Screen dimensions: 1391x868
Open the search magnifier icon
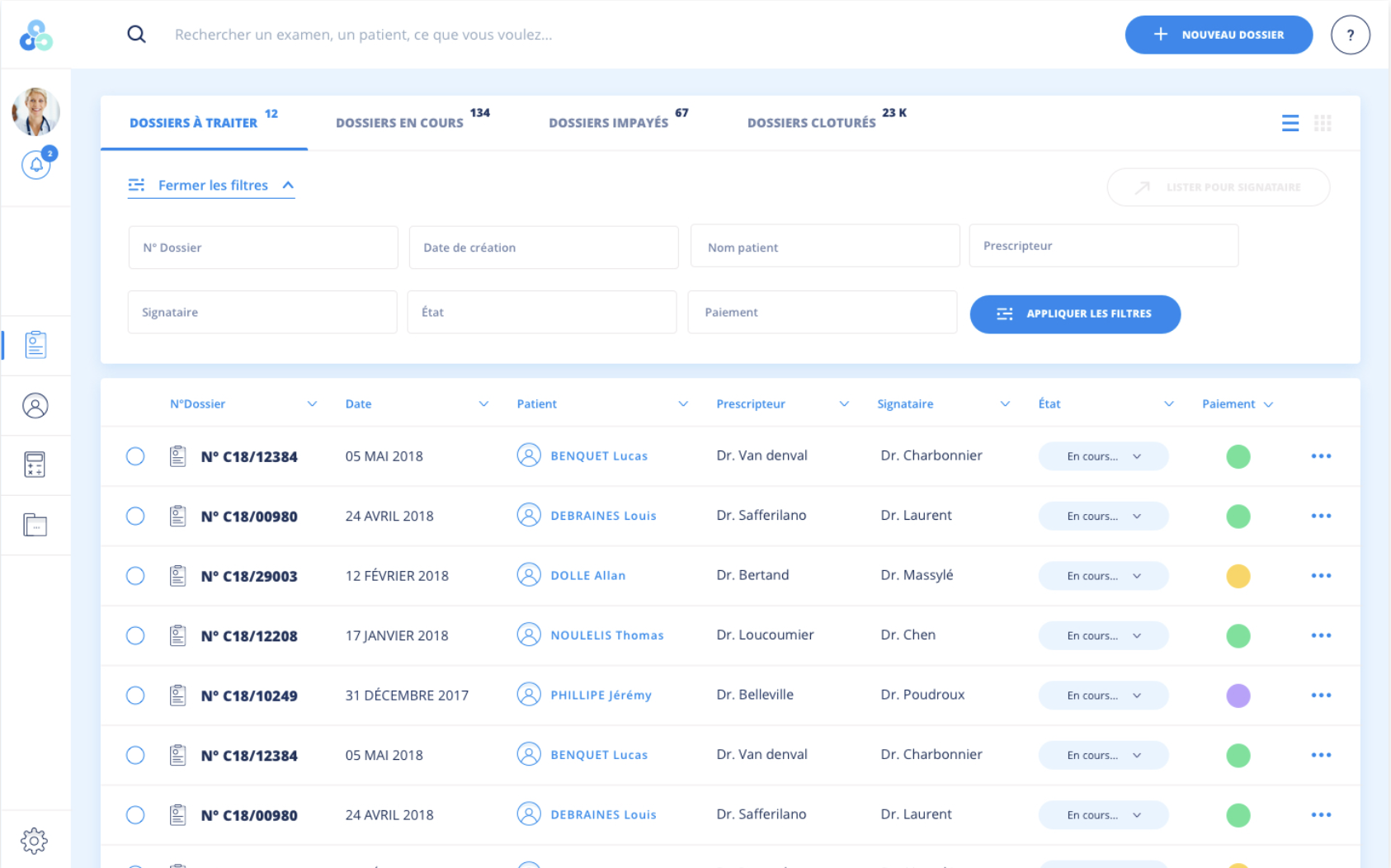136,34
